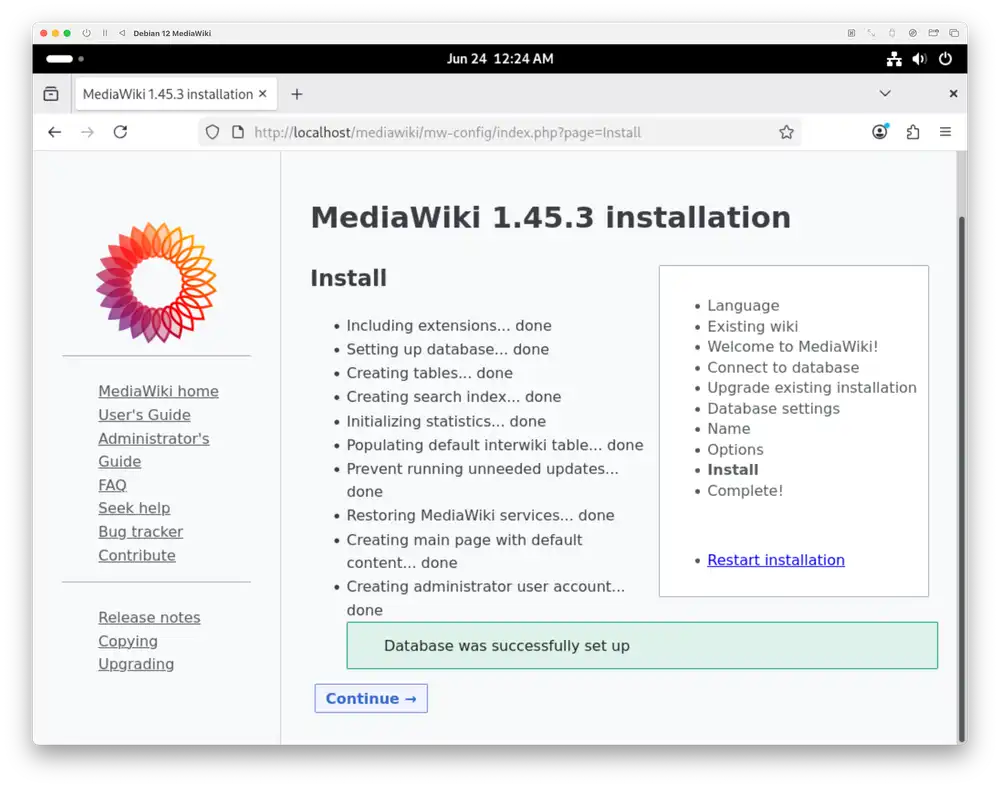The width and height of the screenshot is (1000, 788).
Task: Open the User's Guide link
Action: click(144, 415)
